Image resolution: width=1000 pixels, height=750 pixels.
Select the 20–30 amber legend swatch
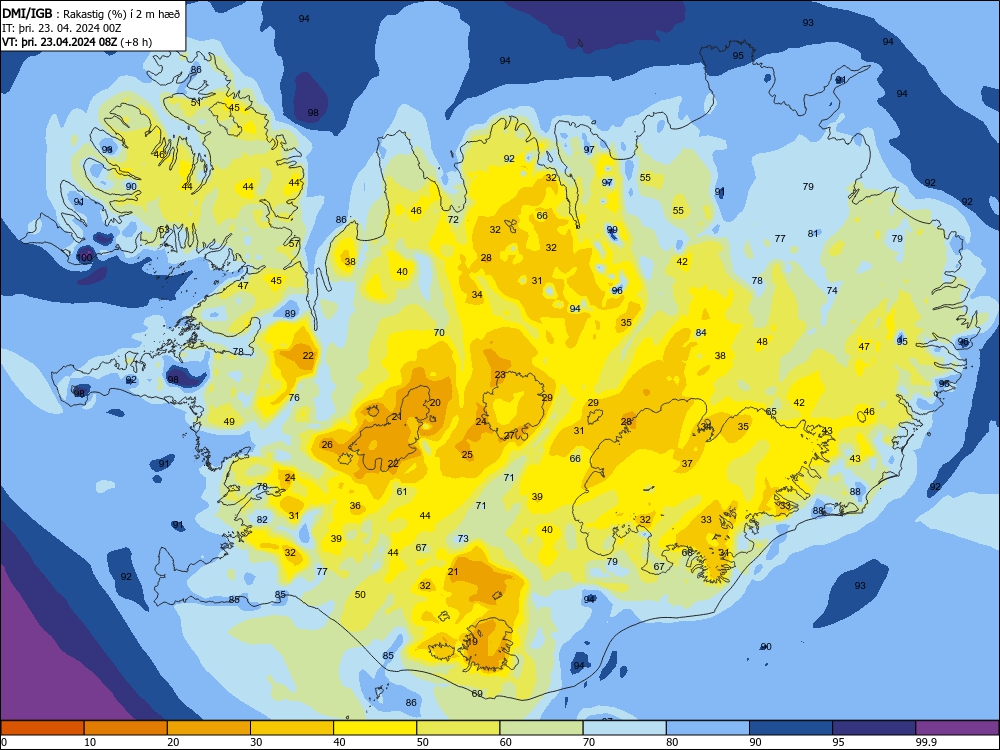[209, 728]
